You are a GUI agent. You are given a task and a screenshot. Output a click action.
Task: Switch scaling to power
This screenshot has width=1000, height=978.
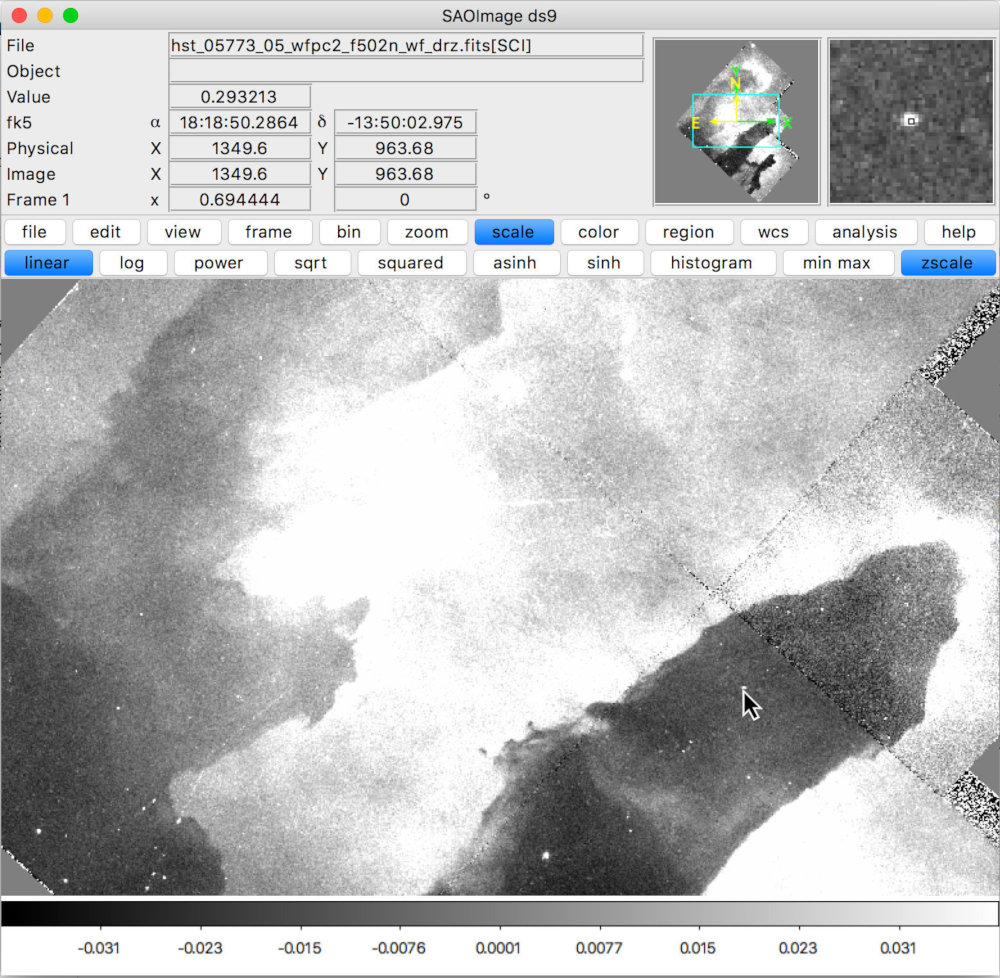219,263
